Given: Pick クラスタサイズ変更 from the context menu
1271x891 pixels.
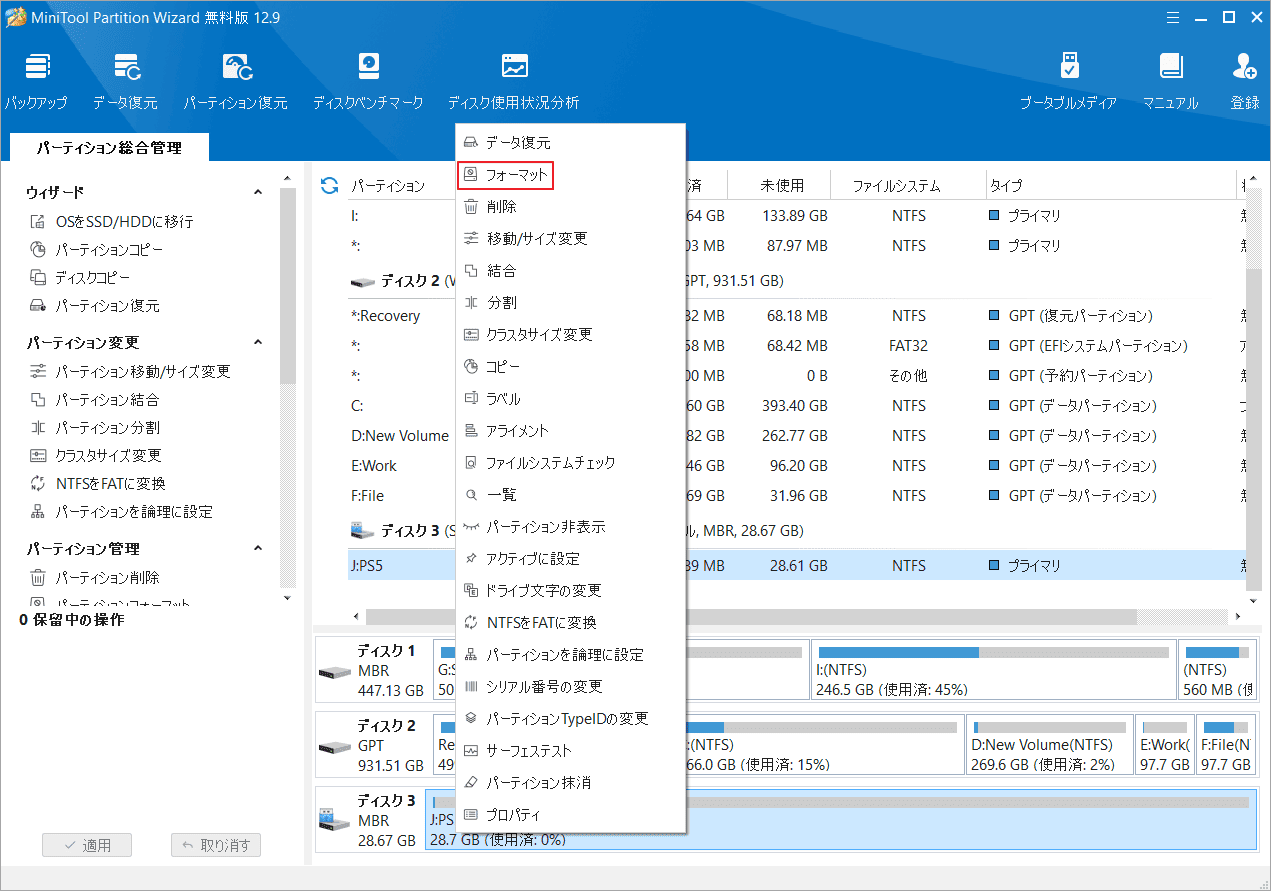Looking at the screenshot, I should [x=570, y=335].
